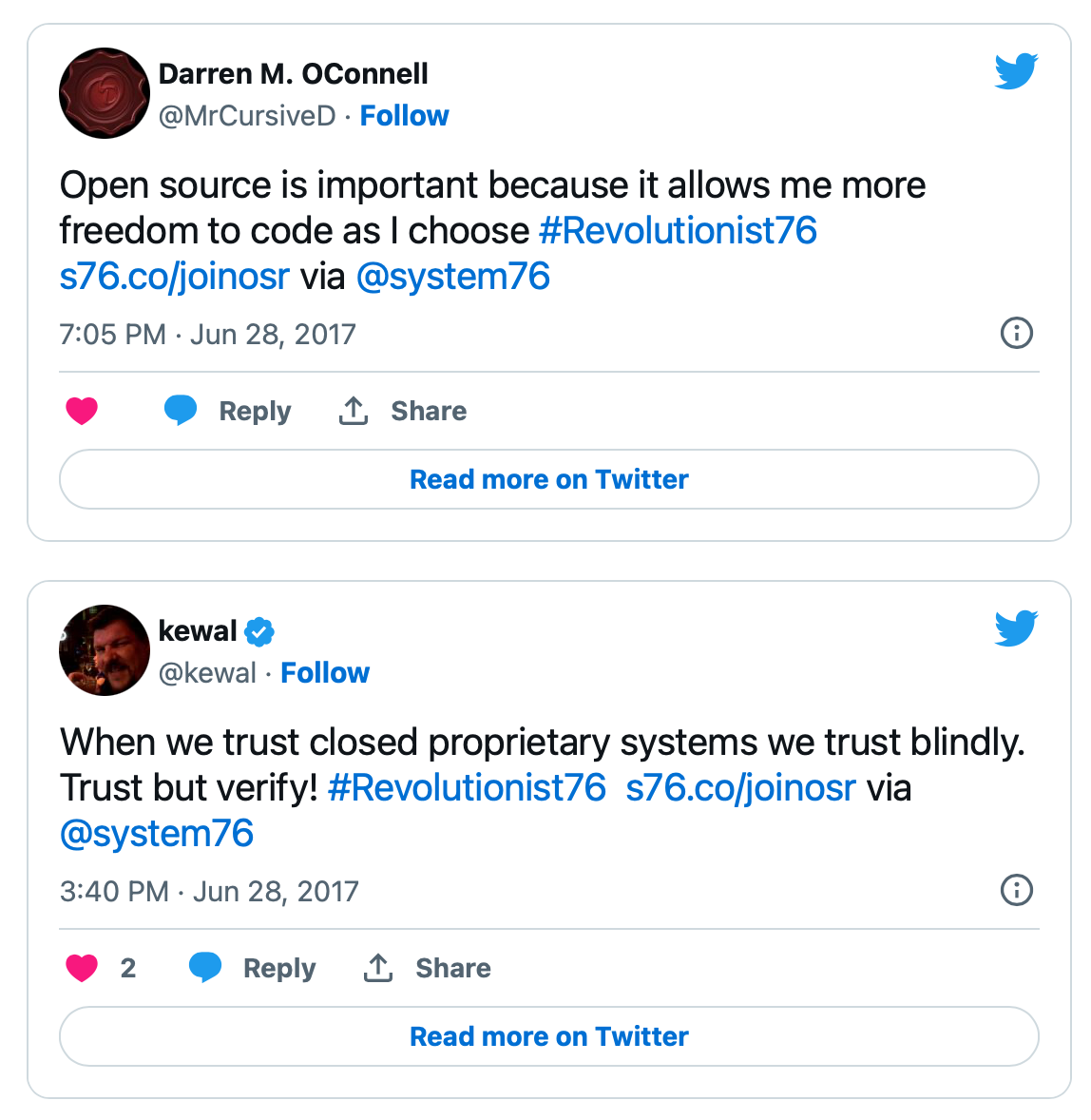Viewport: 1091px width, 1120px height.
Task: Open info icon on Darren's tweet
Action: (x=1017, y=333)
